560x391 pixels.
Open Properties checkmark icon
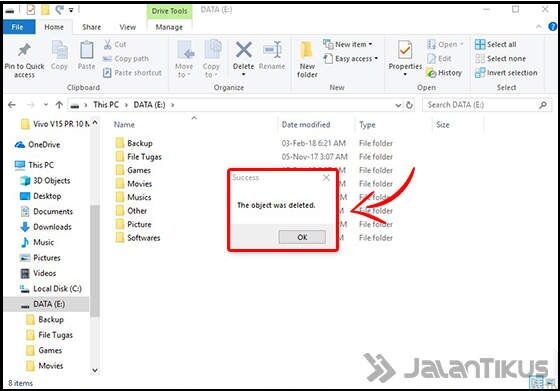[405, 50]
